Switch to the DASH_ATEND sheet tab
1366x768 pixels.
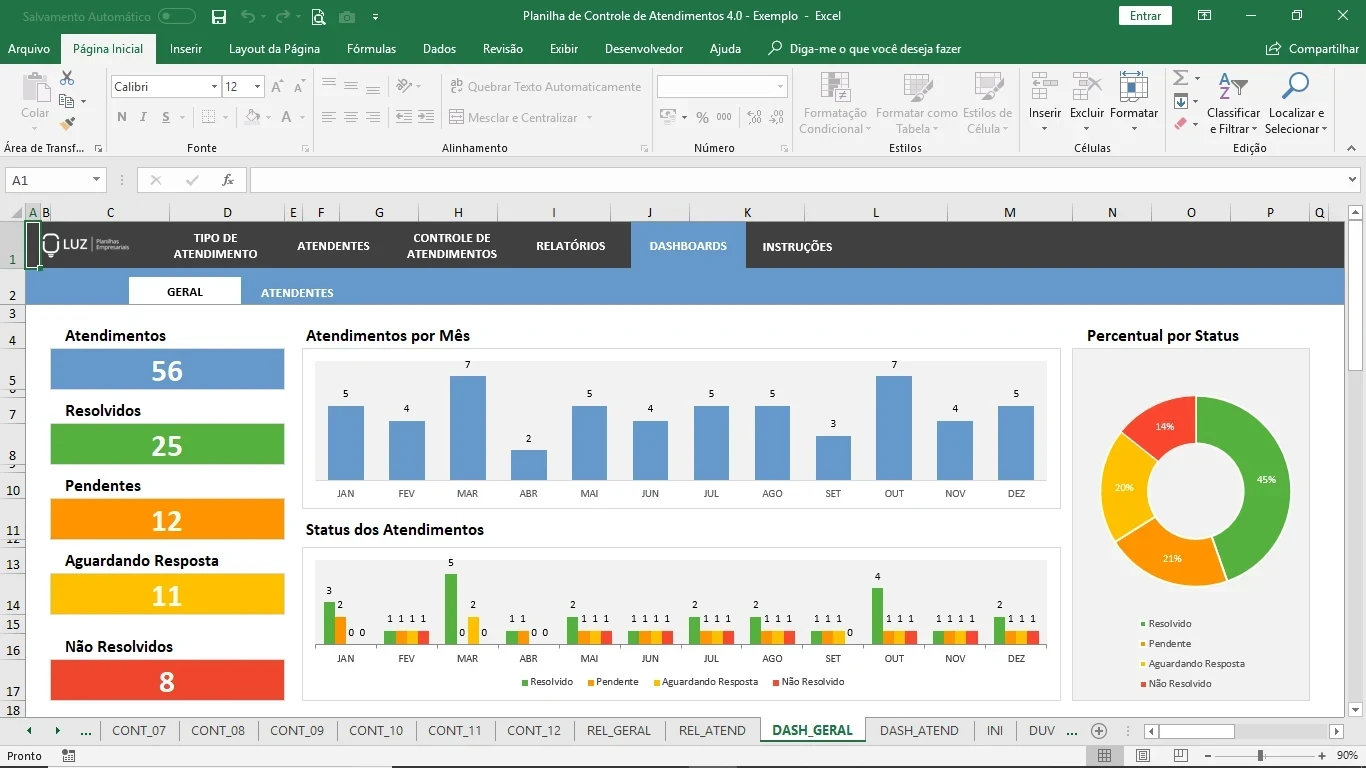point(919,731)
